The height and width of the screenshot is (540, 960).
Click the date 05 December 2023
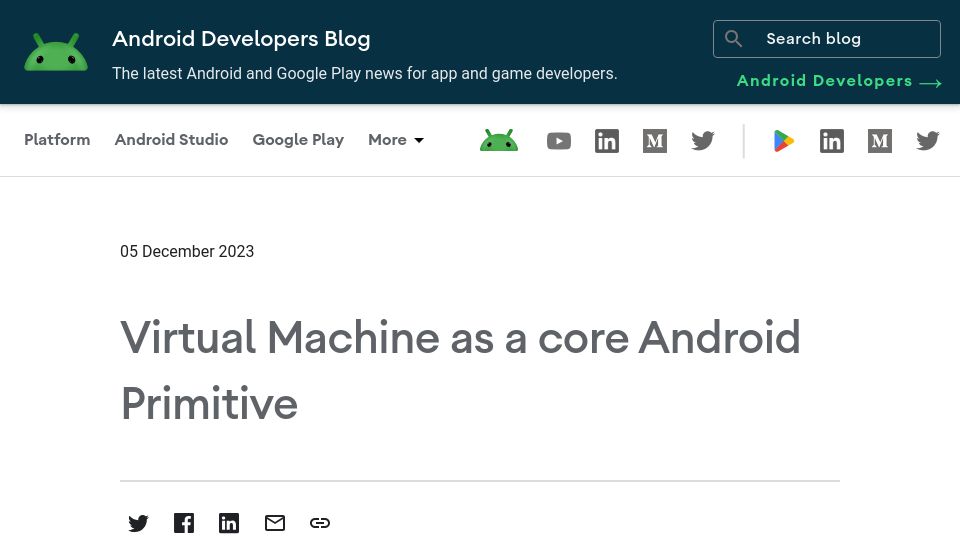(187, 251)
